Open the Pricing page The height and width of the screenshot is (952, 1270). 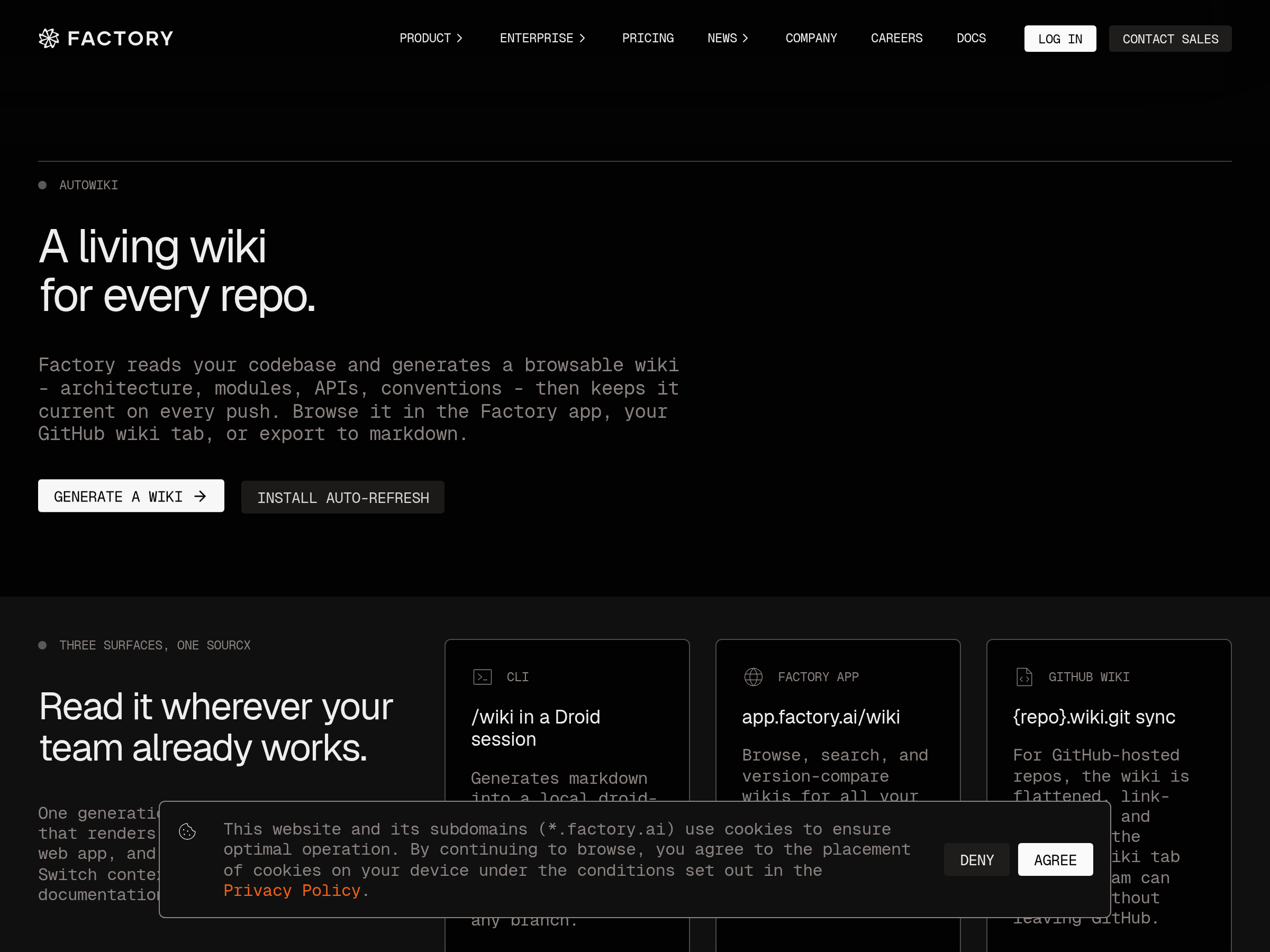click(648, 39)
